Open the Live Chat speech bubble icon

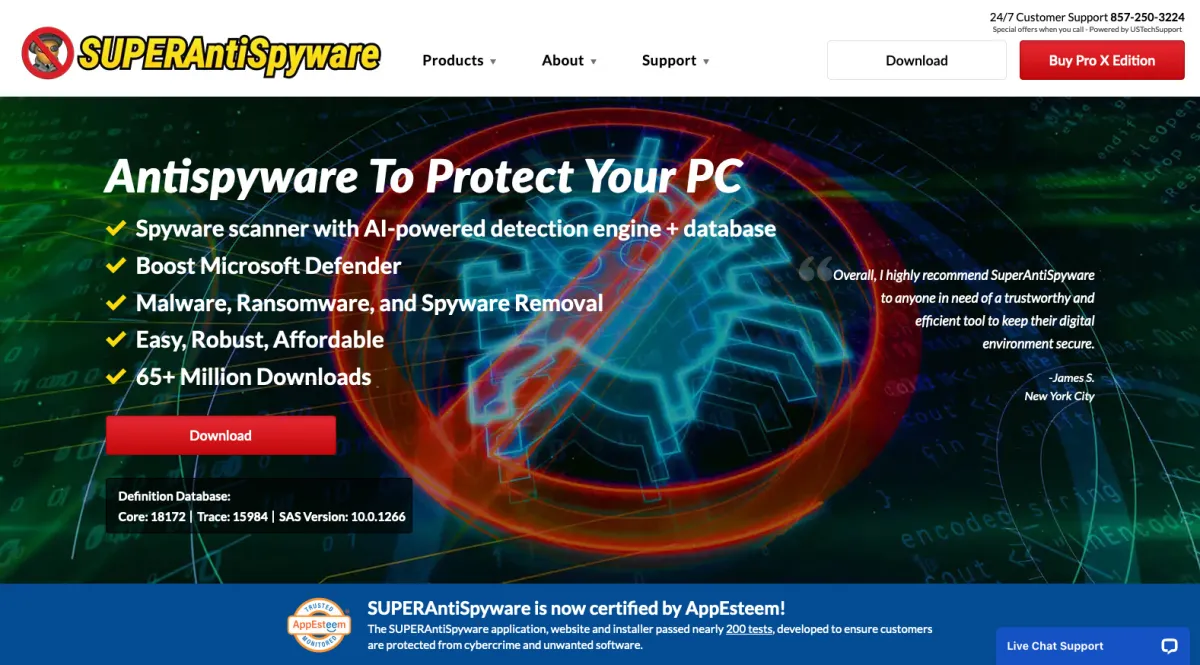pos(1169,646)
